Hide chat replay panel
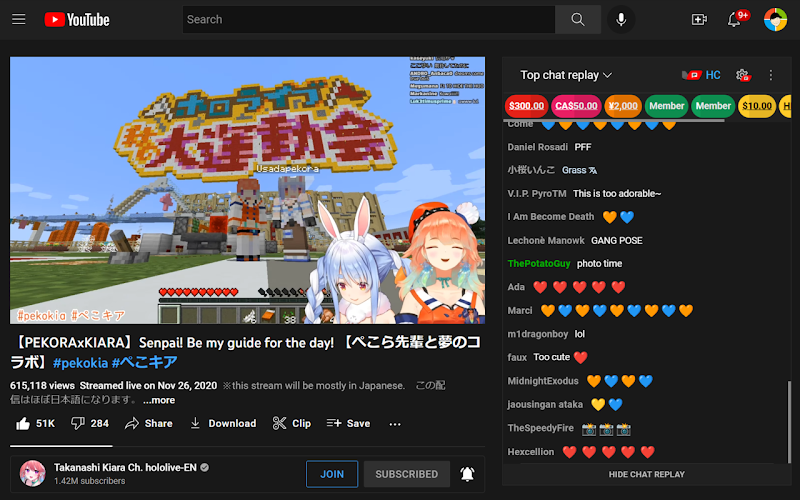Screen dimensions: 800x500 (x=646, y=474)
